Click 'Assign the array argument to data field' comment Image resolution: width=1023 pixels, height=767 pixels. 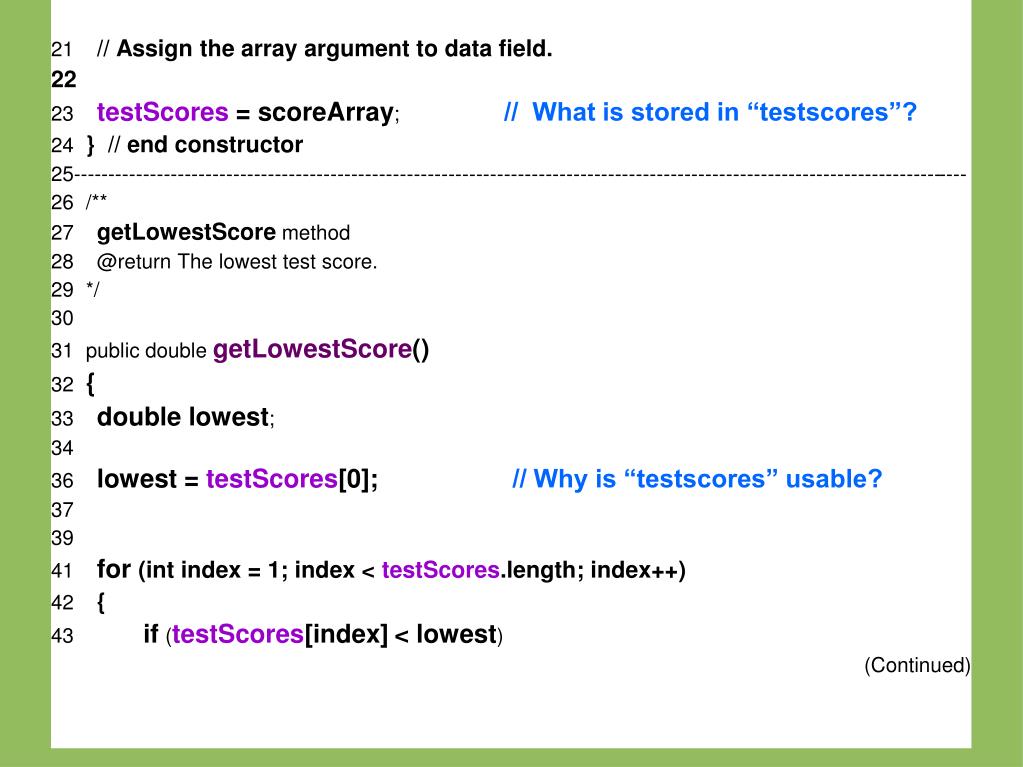click(324, 49)
